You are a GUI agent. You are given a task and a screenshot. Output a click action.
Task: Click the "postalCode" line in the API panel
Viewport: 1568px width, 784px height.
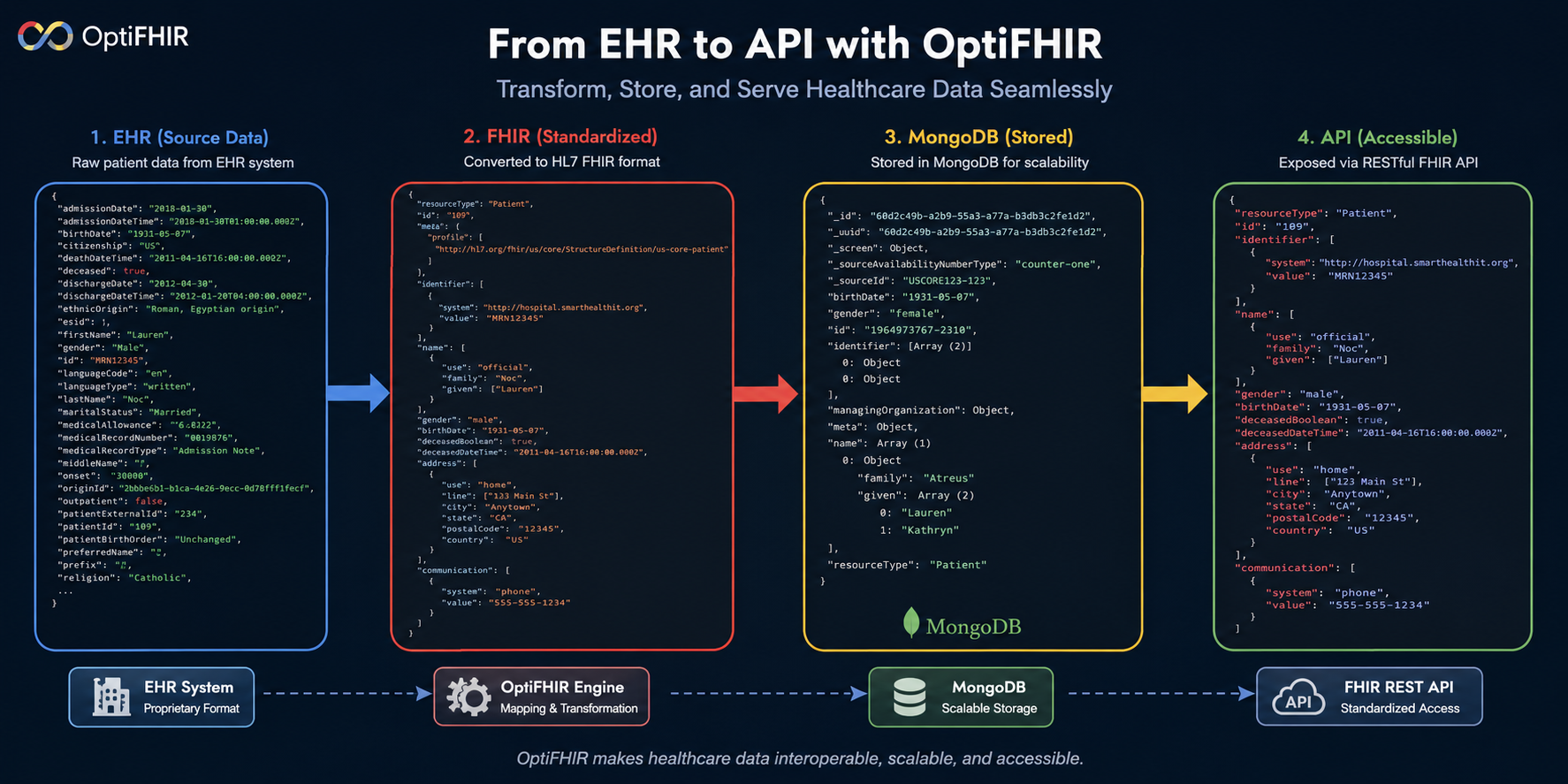click(x=1342, y=518)
